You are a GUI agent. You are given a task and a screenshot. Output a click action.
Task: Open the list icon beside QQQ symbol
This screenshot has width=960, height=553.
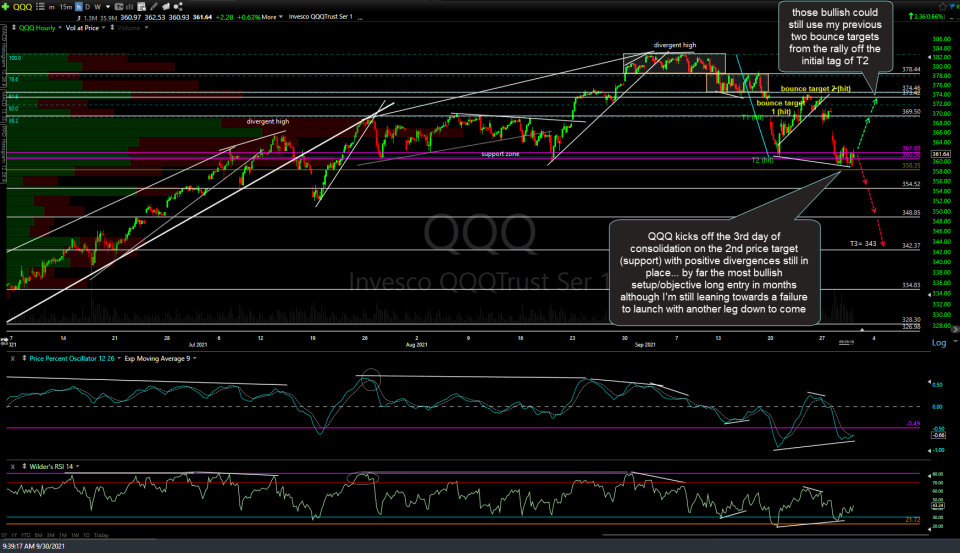pos(40,7)
